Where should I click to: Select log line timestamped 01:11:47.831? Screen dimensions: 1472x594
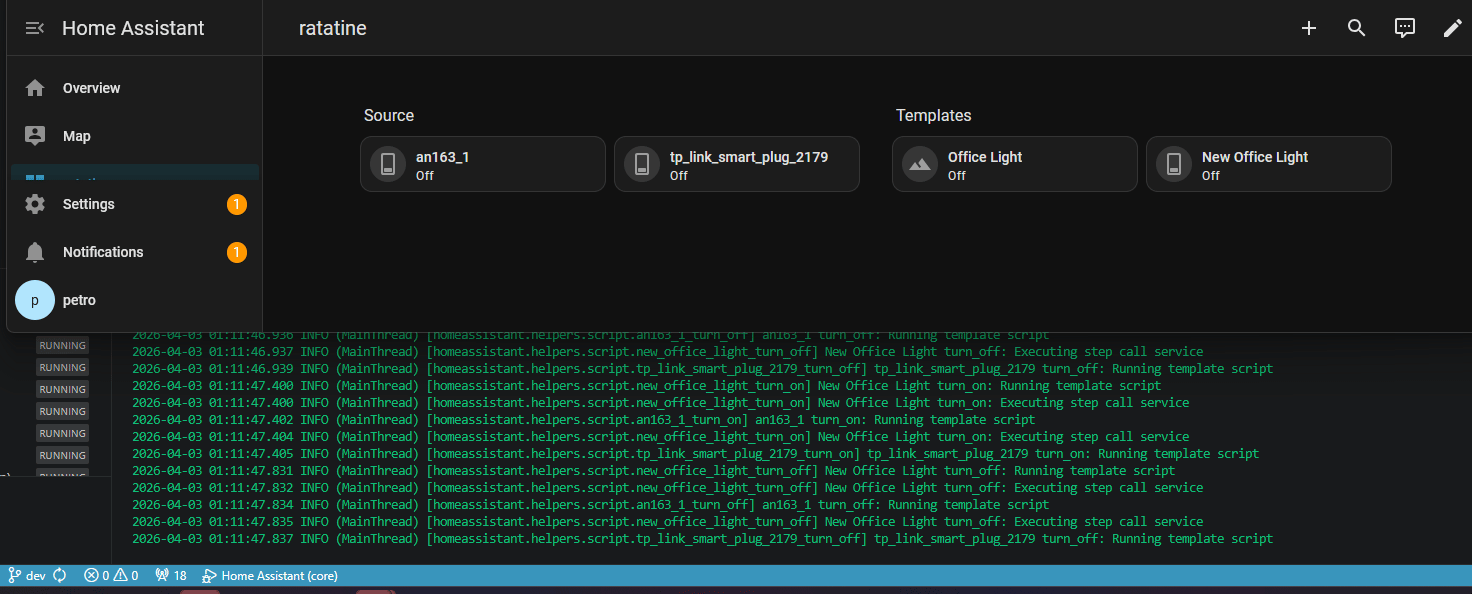(654, 470)
